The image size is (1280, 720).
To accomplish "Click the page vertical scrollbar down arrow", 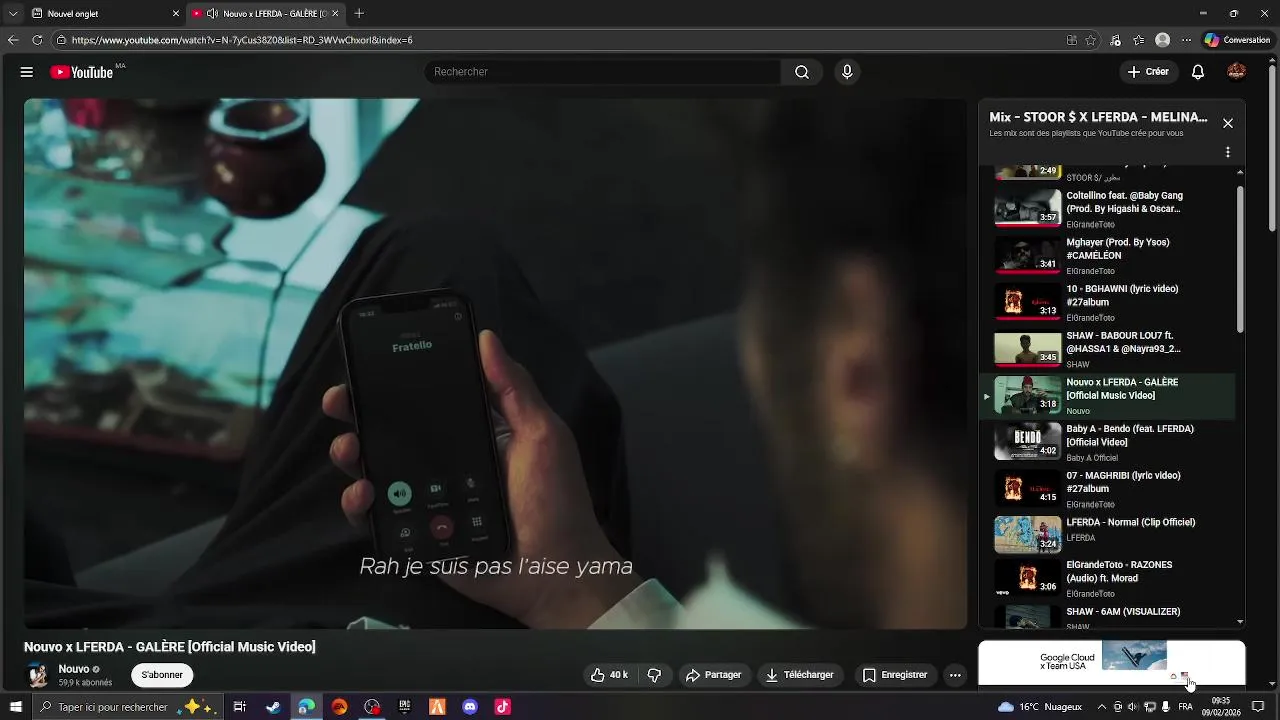I will click(1272, 684).
